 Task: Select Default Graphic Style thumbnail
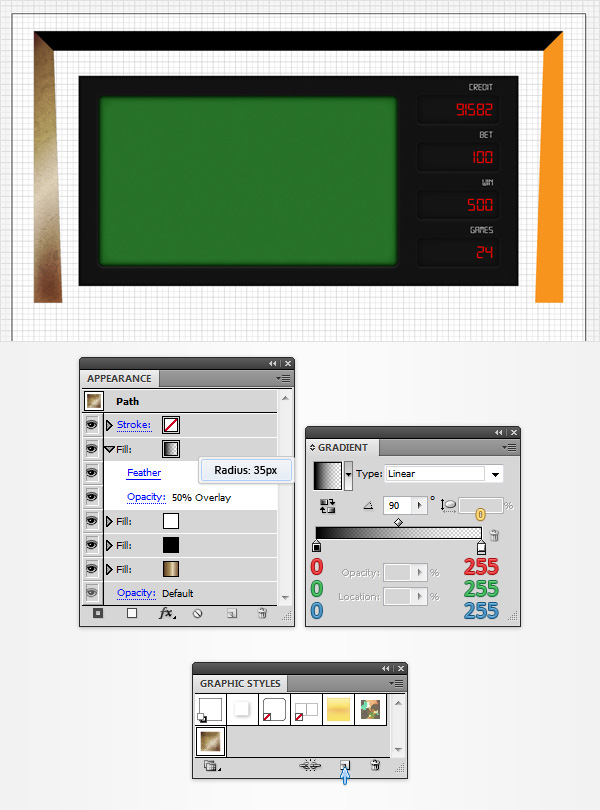click(210, 709)
